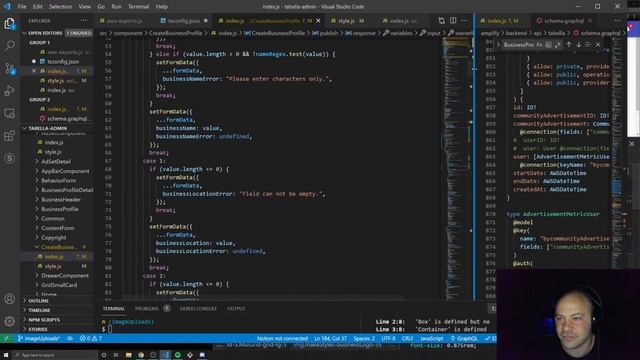Click the remote indicator in status bar
Image resolution: width=640 pixels, height=360 pixels.
pyautogui.click(x=7, y=338)
